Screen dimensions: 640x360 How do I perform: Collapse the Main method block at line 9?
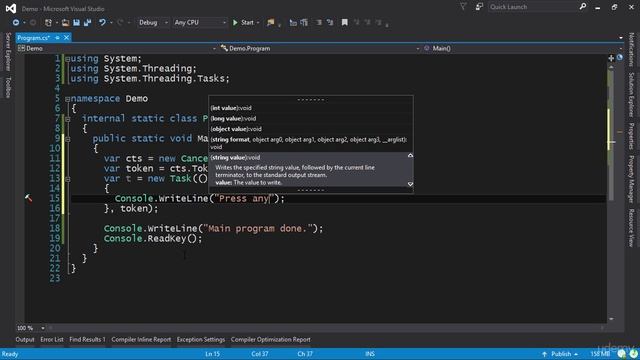pyautogui.click(x=67, y=139)
